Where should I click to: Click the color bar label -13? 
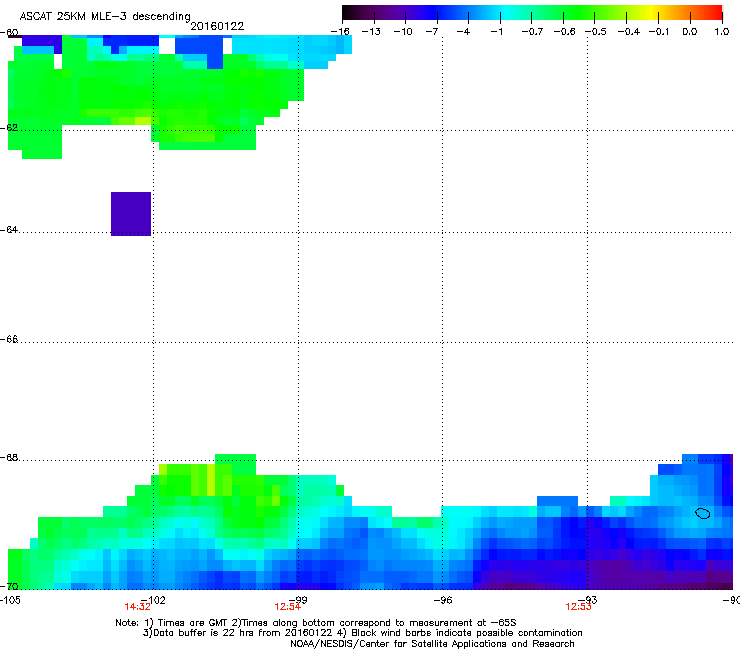371,32
